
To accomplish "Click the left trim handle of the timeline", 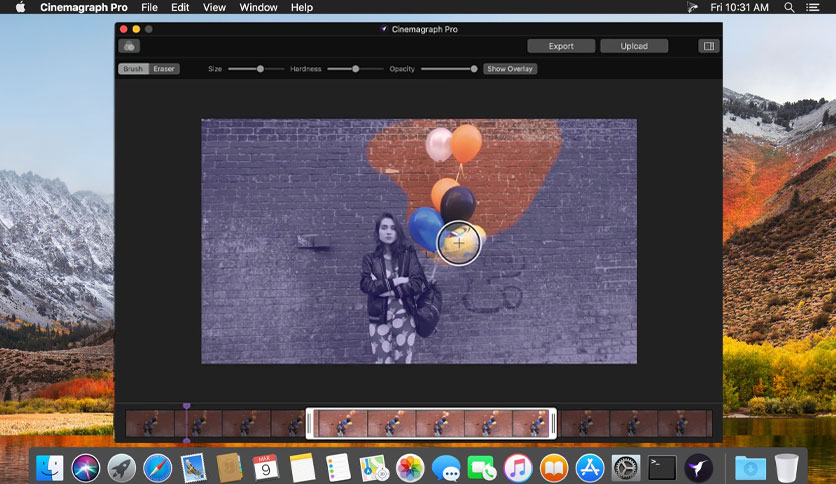I will (x=309, y=424).
